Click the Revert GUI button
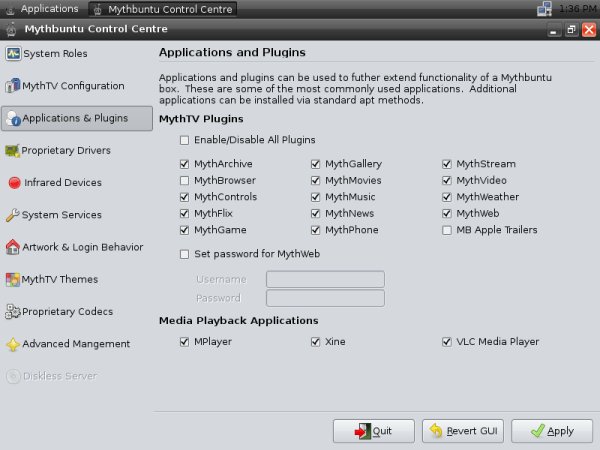 point(463,431)
